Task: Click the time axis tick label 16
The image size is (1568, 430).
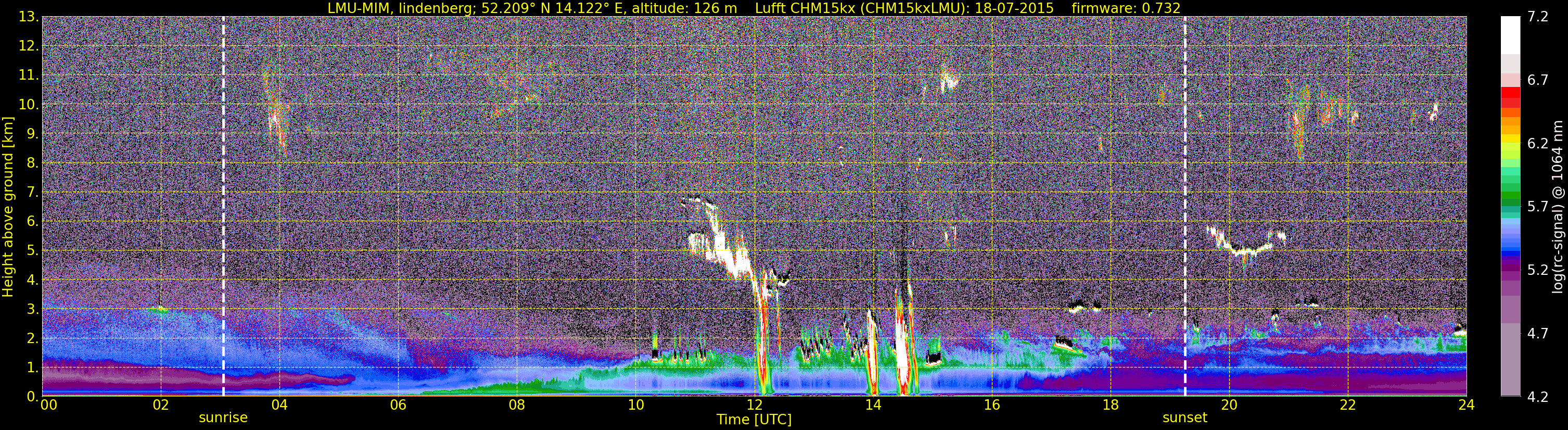Action: (992, 405)
